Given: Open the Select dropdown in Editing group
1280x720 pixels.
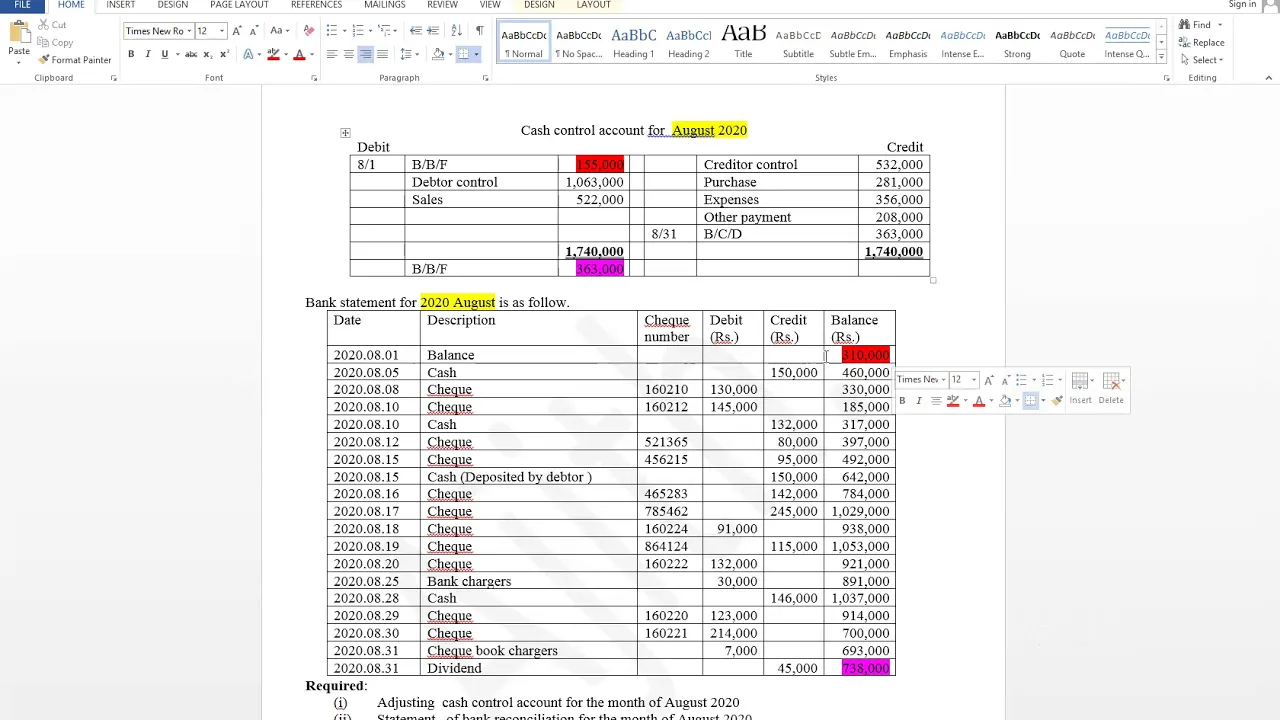Looking at the screenshot, I should (x=1200, y=60).
